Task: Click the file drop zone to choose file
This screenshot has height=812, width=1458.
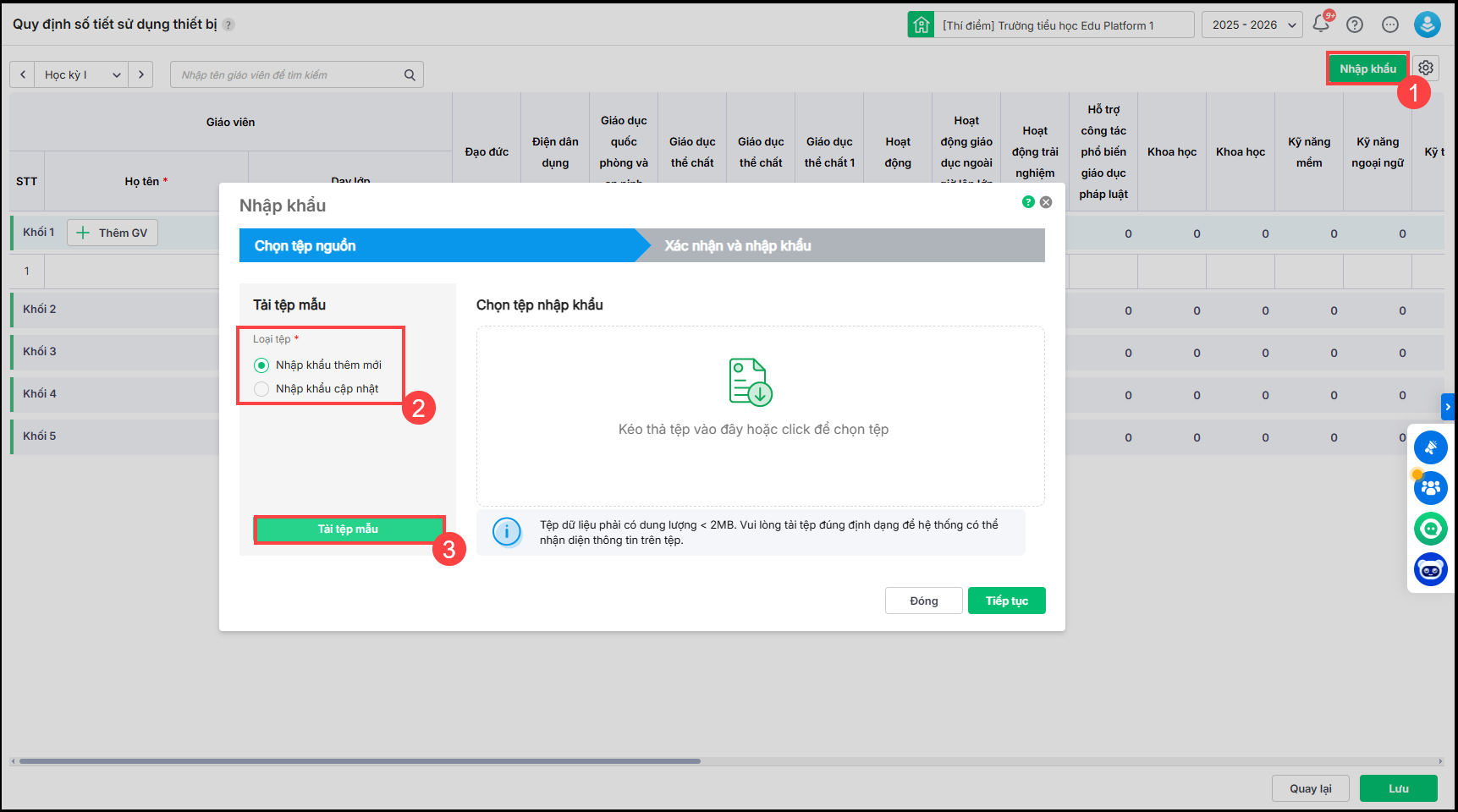Action: [x=760, y=416]
